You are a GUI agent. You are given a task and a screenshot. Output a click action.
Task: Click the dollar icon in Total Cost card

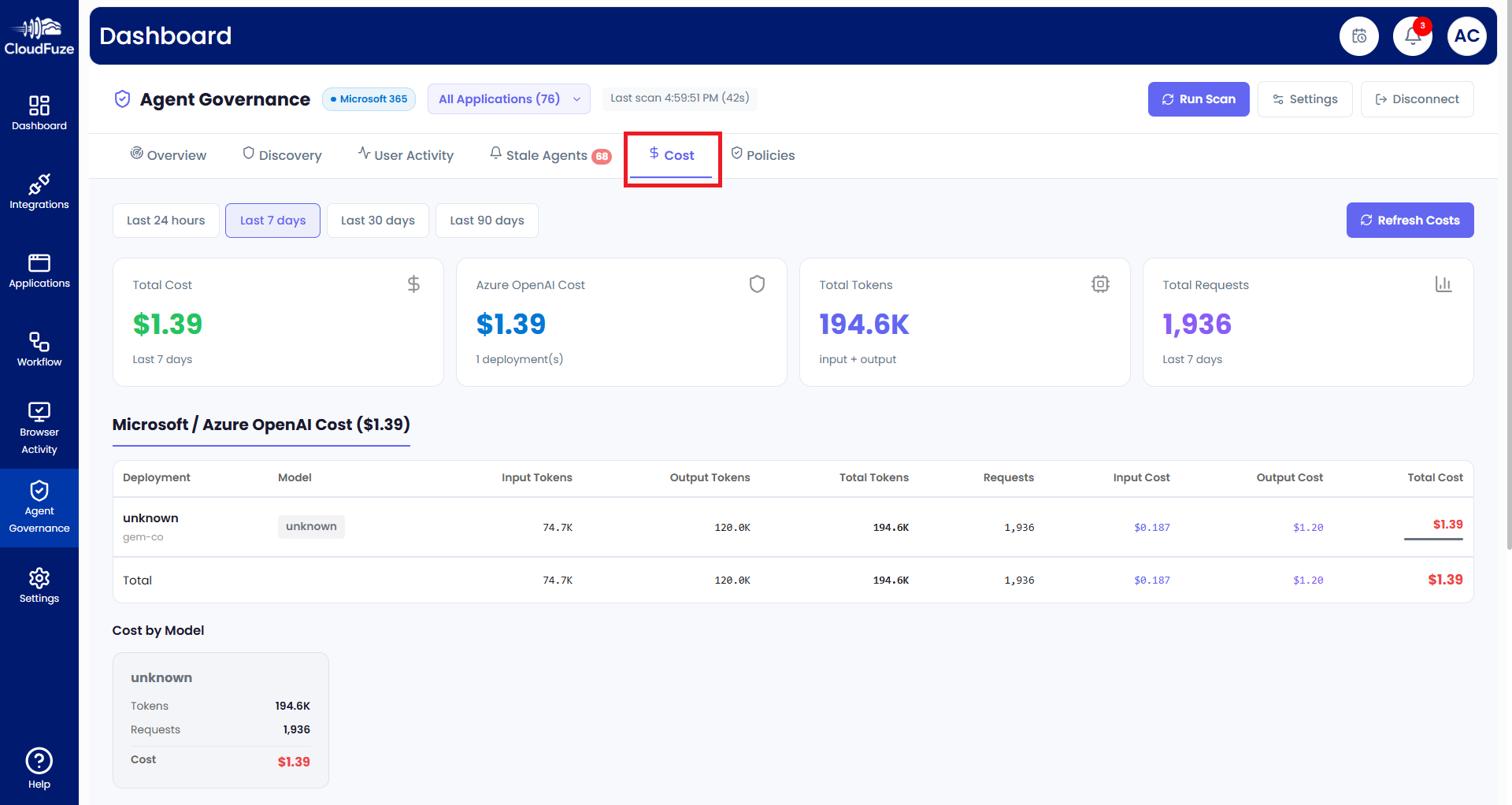pyautogui.click(x=413, y=284)
